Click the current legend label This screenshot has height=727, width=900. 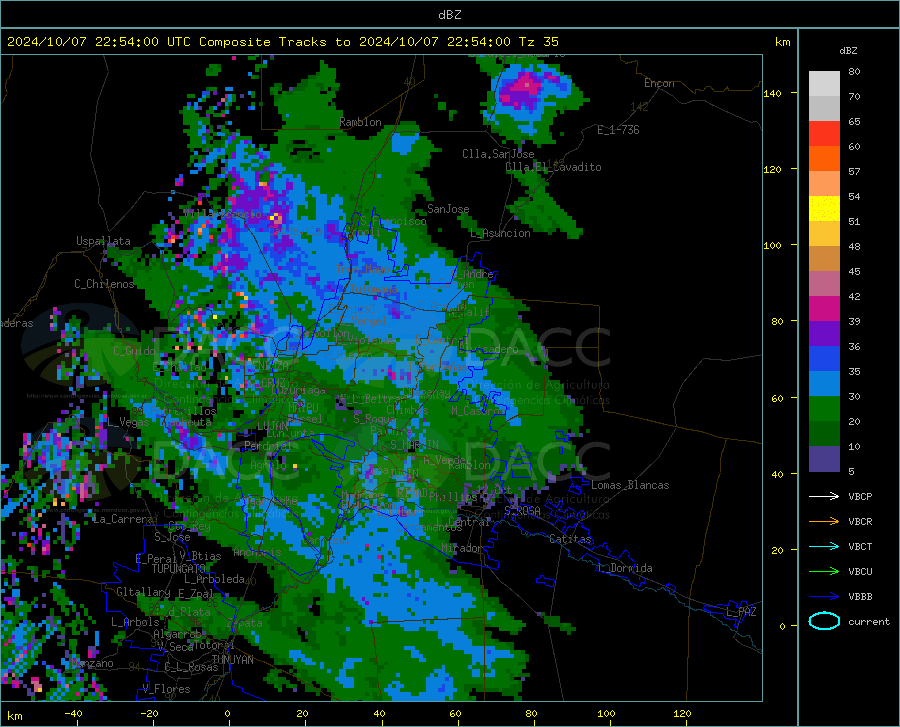coord(869,621)
